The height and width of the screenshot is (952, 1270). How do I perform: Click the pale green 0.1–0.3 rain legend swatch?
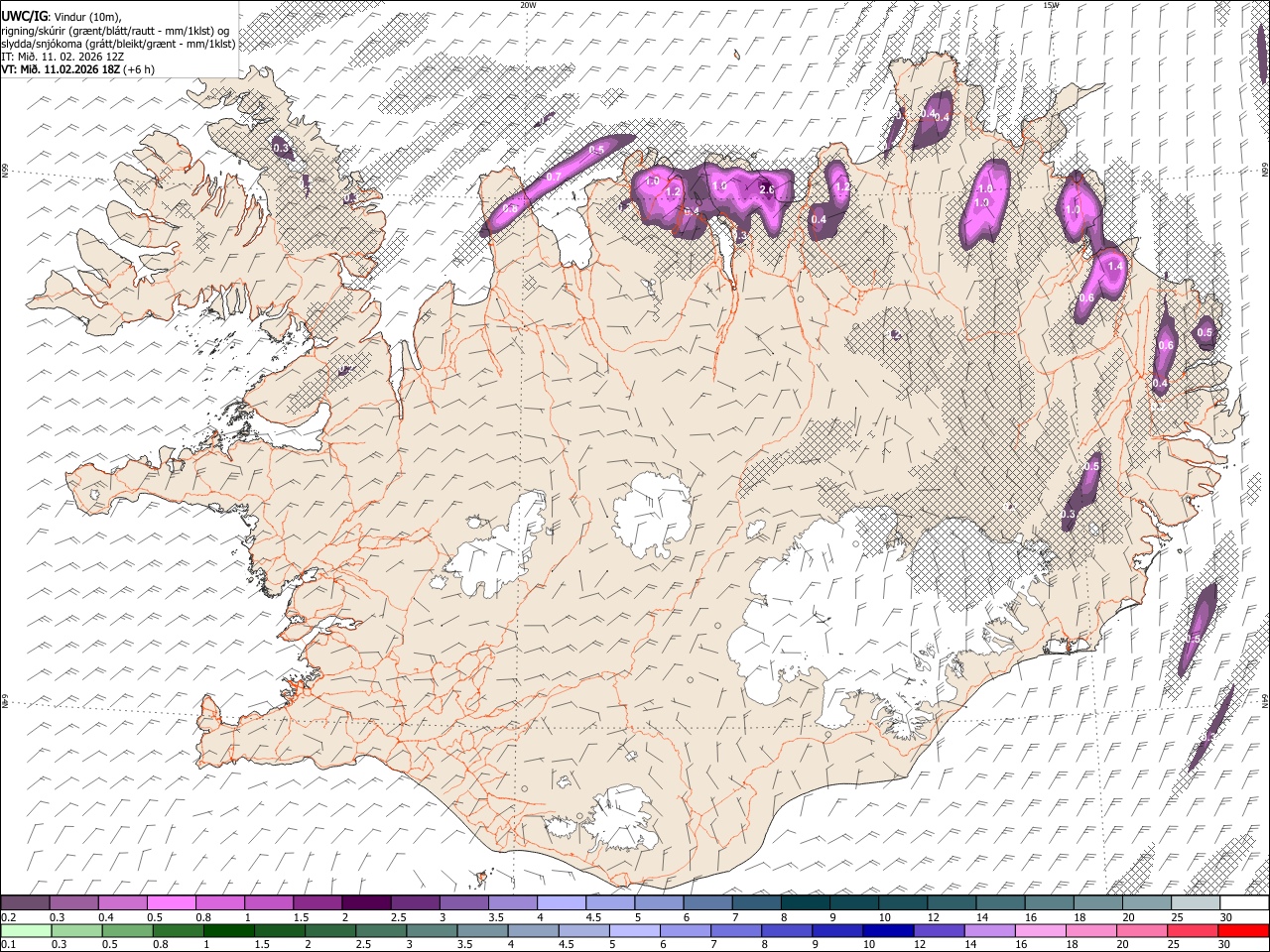pyautogui.click(x=26, y=931)
